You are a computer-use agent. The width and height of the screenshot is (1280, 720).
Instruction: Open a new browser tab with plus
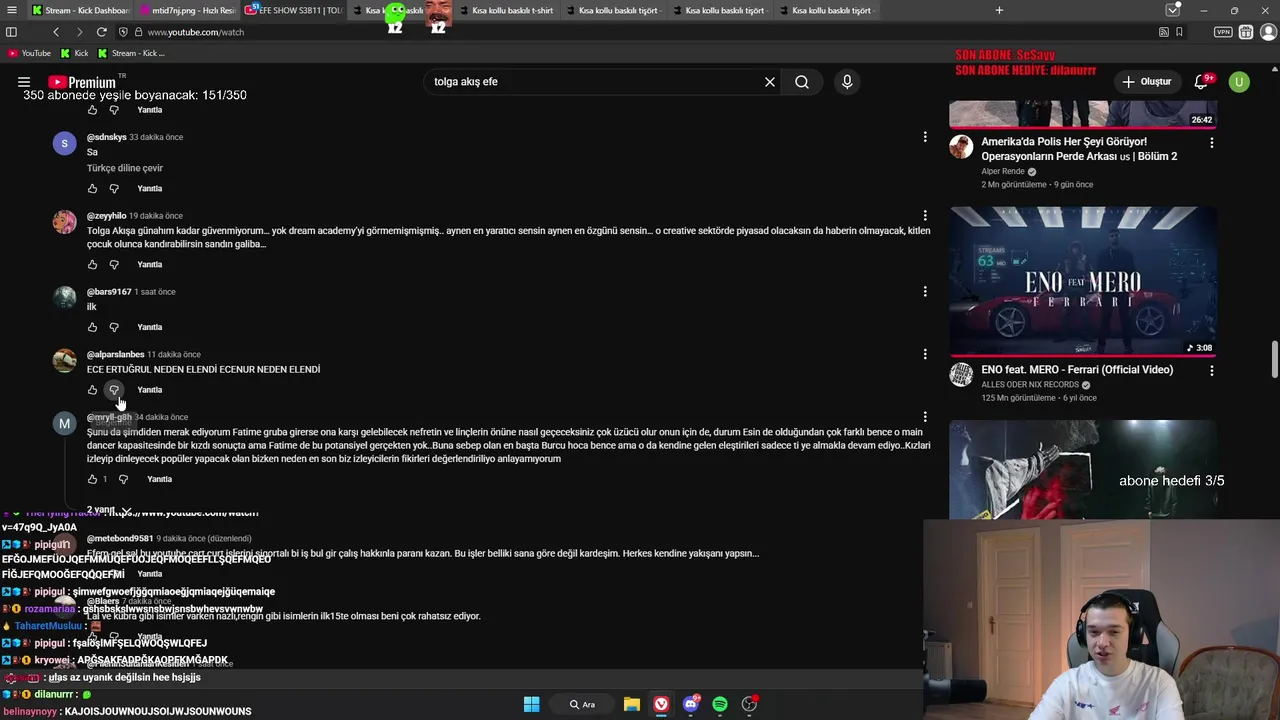(999, 10)
